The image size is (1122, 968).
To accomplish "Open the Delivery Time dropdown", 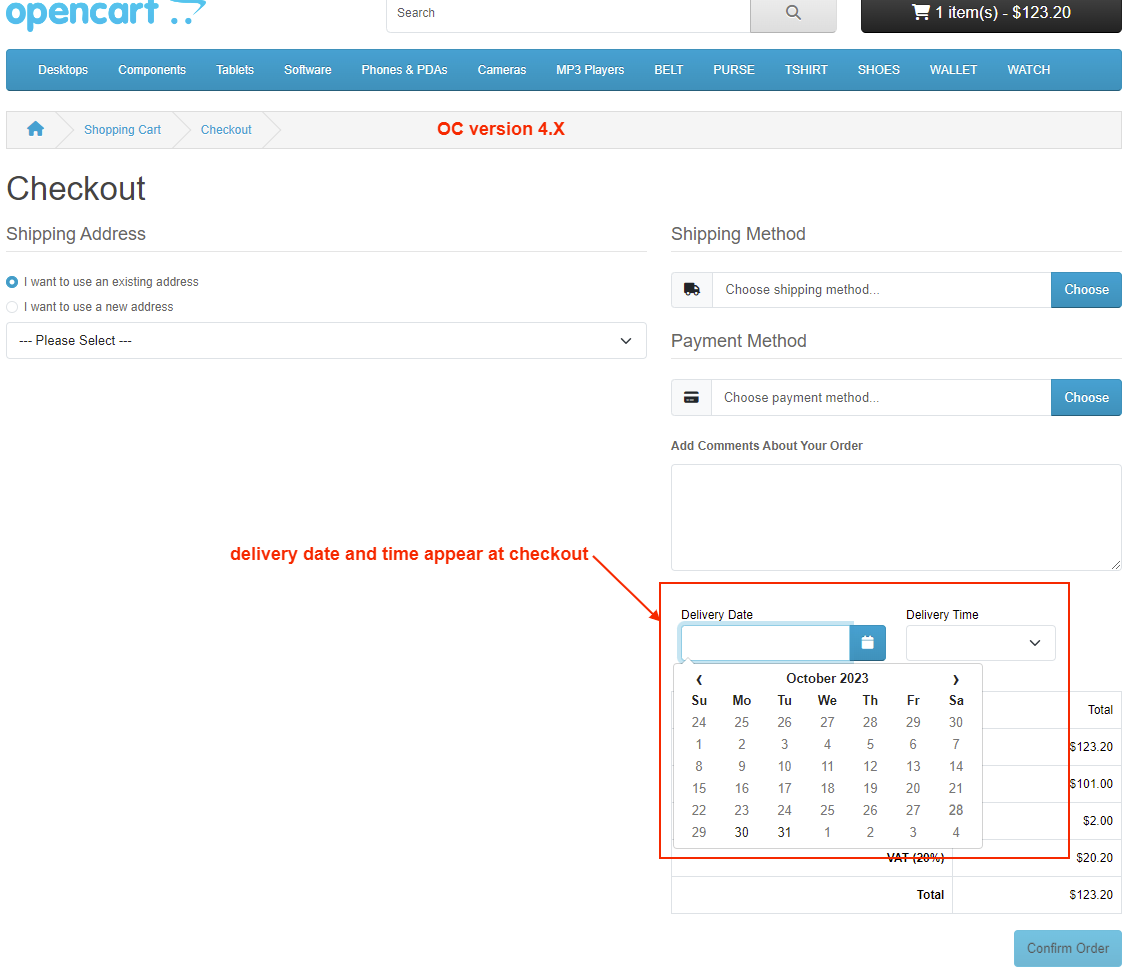I will [980, 643].
